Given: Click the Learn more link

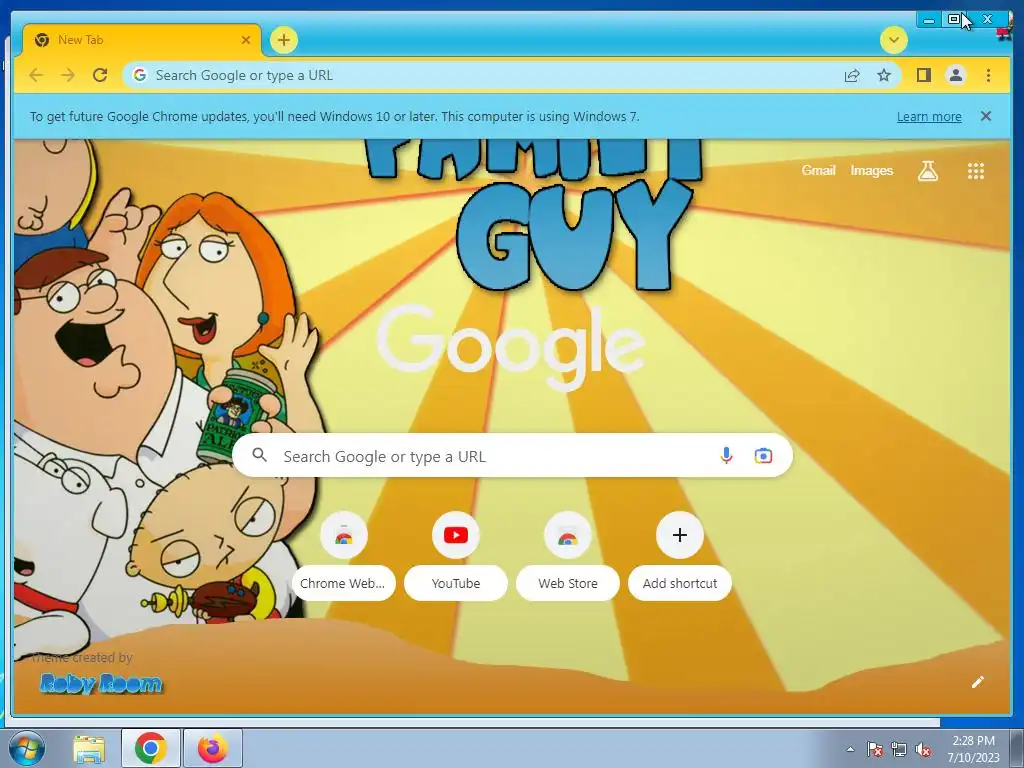Looking at the screenshot, I should pos(929,116).
